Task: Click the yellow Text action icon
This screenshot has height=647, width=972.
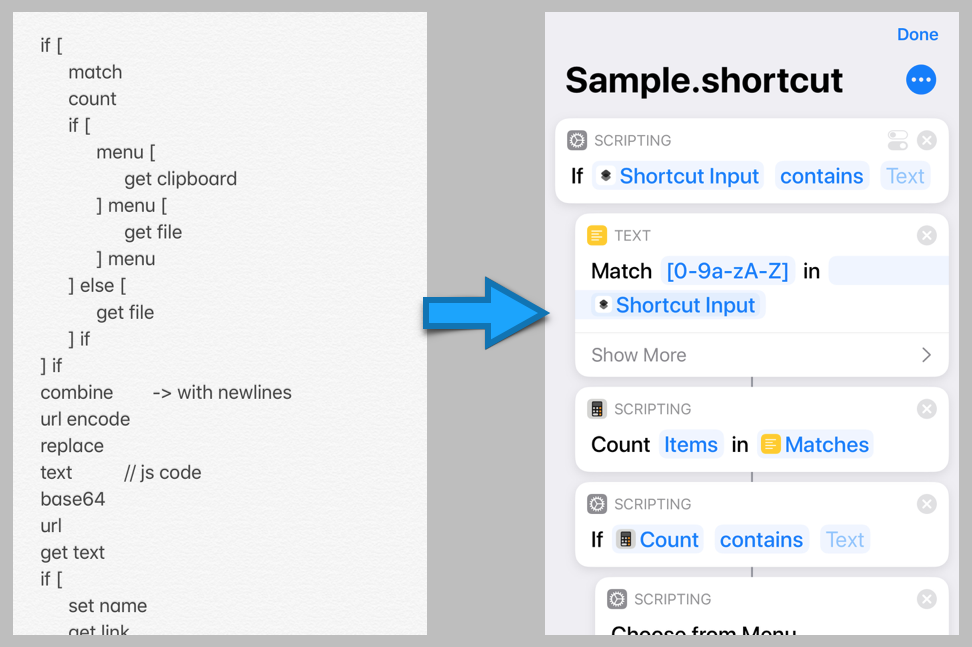Action: click(597, 236)
